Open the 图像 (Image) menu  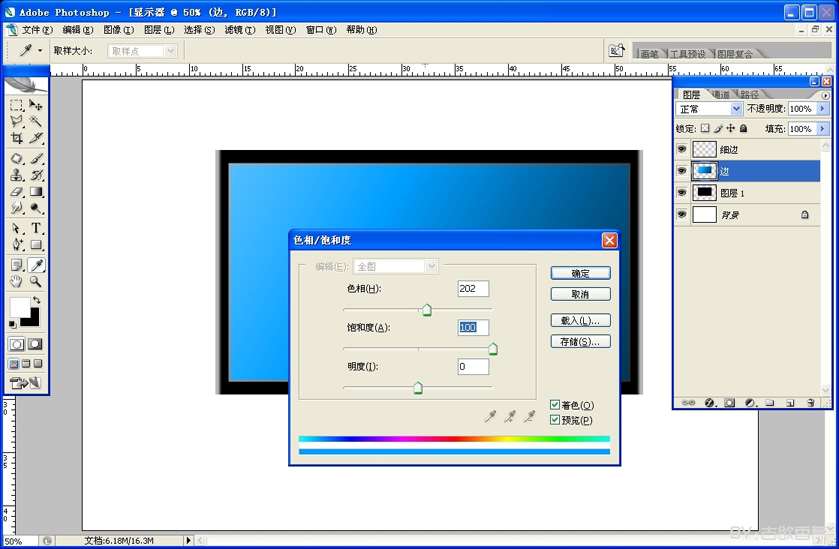118,29
